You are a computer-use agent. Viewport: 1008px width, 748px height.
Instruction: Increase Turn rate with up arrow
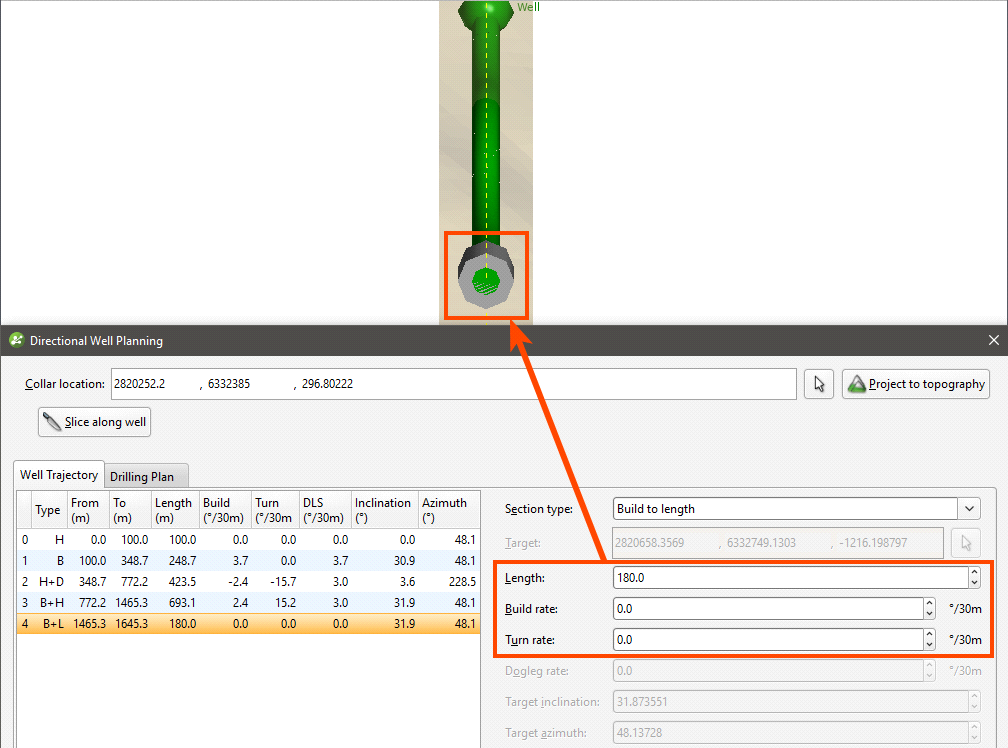click(x=929, y=635)
